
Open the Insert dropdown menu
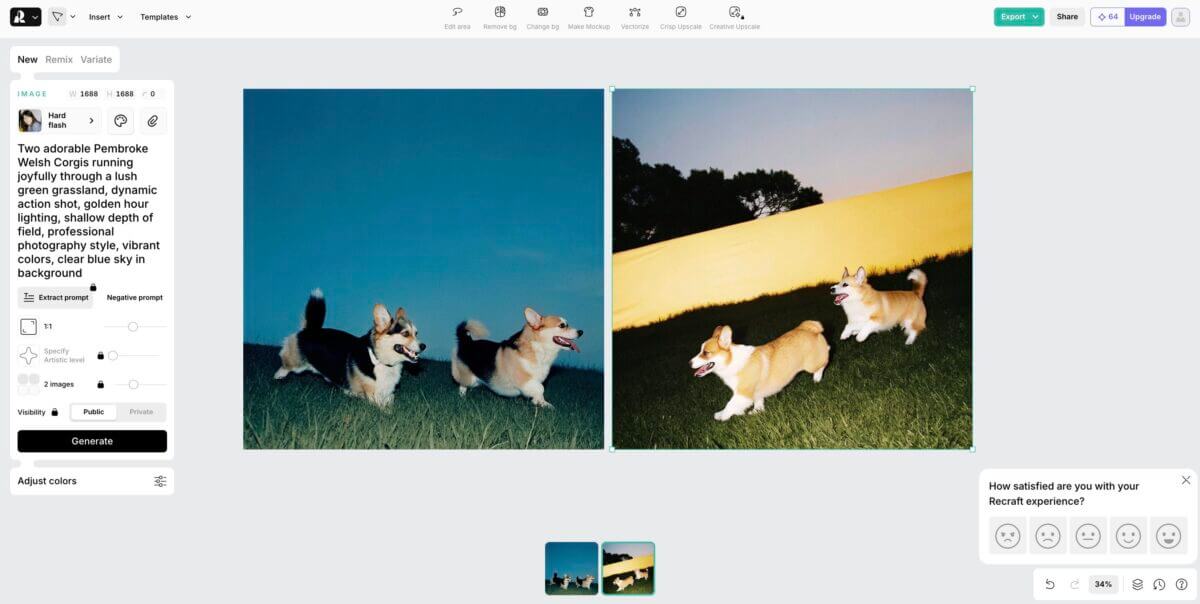click(106, 17)
